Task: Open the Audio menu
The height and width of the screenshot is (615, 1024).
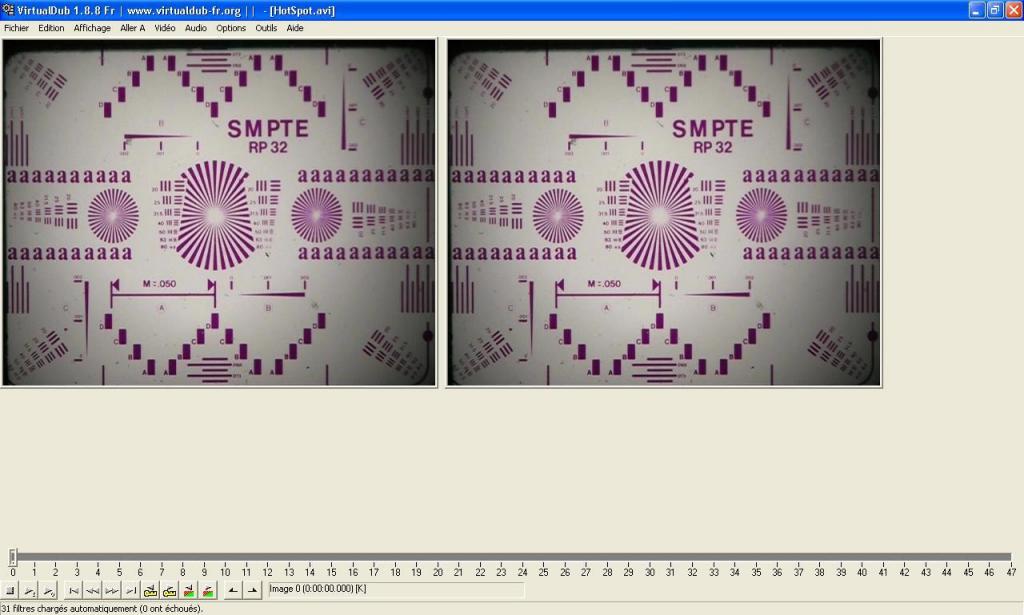Action: click(196, 28)
